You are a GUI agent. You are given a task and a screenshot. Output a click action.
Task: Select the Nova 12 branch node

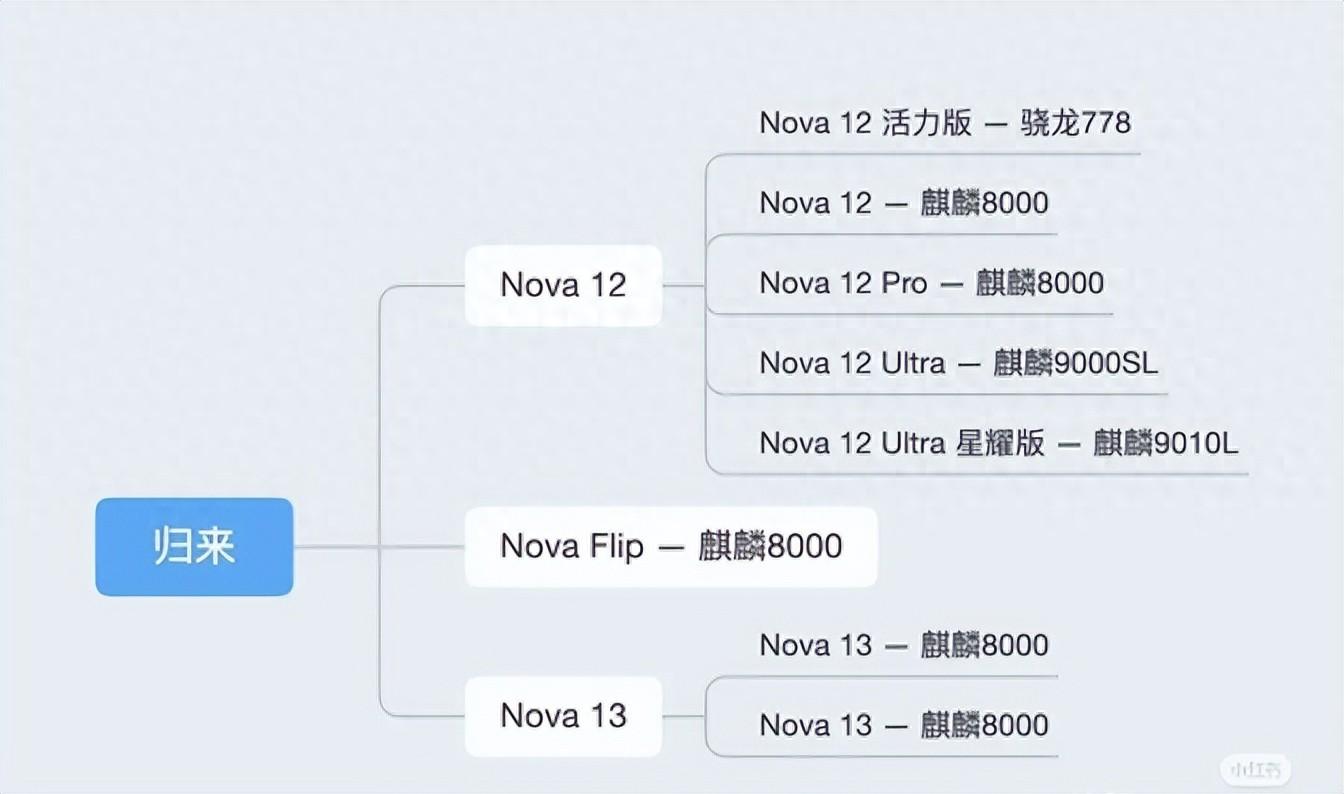[563, 285]
